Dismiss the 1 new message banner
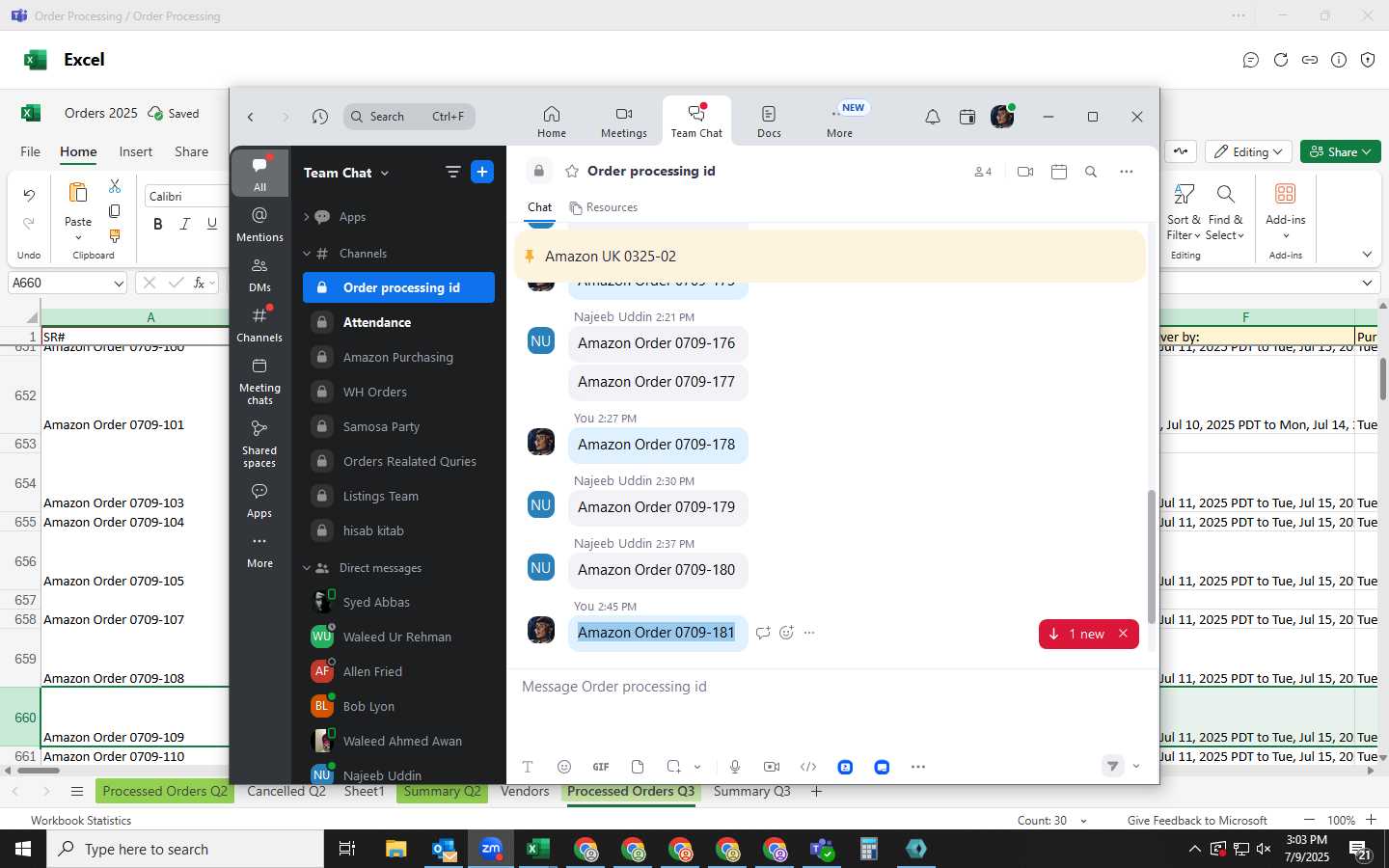The image size is (1389, 868). coord(1123,634)
